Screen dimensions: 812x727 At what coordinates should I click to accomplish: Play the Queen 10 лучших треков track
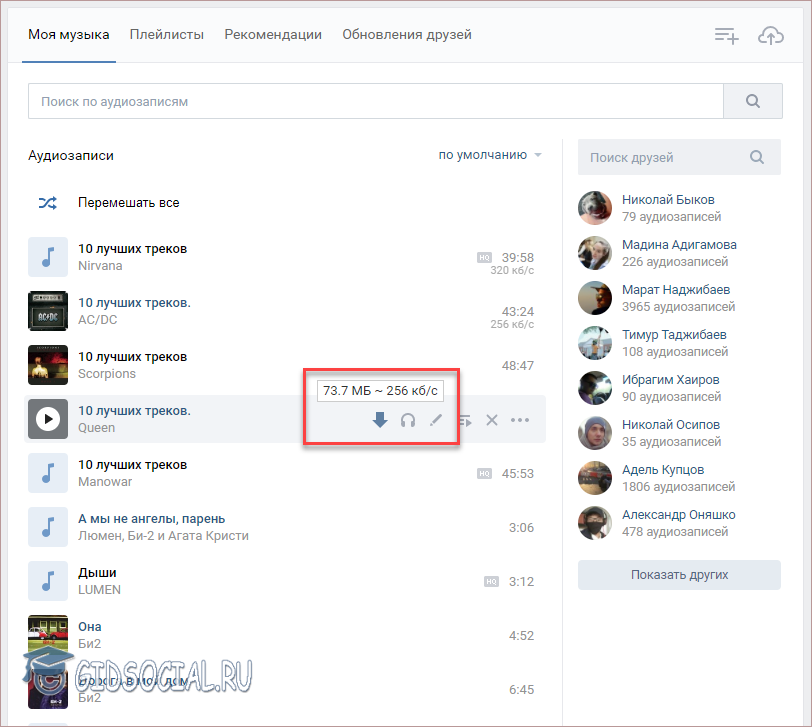(48, 419)
